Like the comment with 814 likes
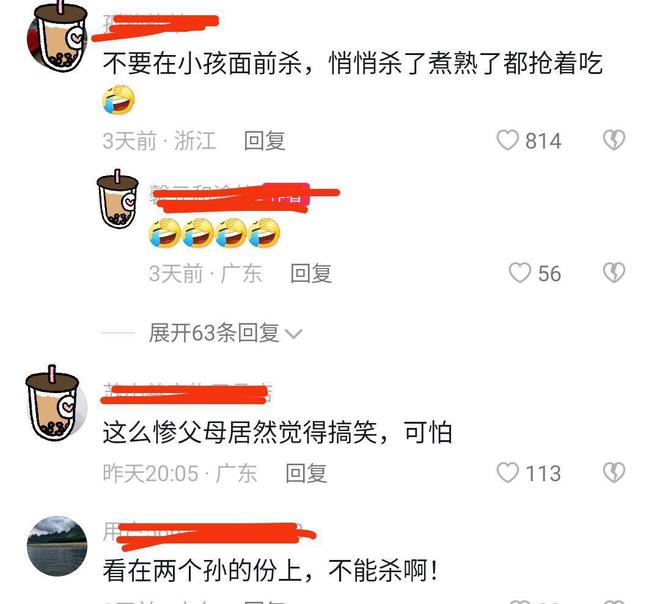Image resolution: width=660 pixels, height=604 pixels. click(507, 140)
